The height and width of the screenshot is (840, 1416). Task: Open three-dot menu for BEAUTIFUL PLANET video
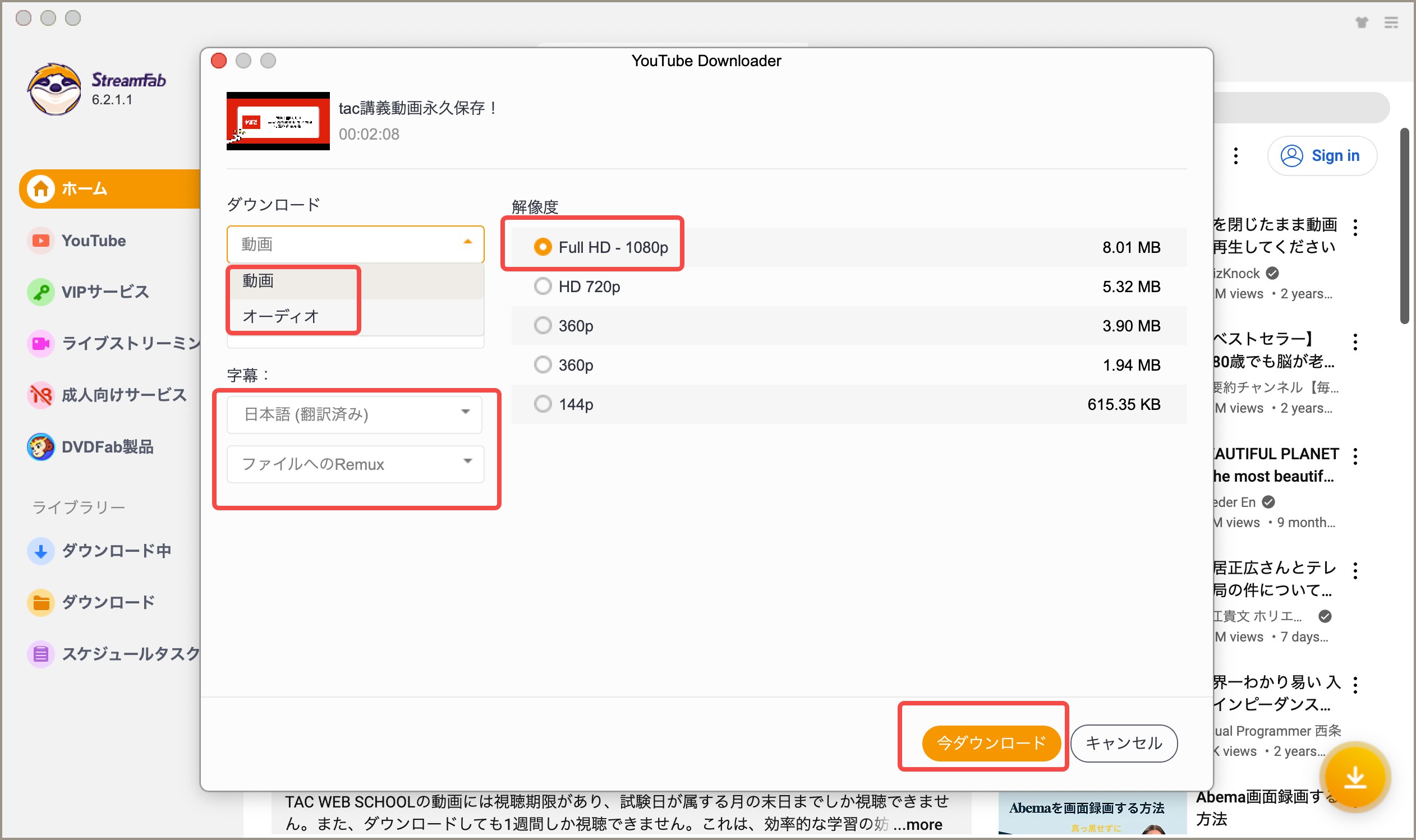pyautogui.click(x=1355, y=456)
